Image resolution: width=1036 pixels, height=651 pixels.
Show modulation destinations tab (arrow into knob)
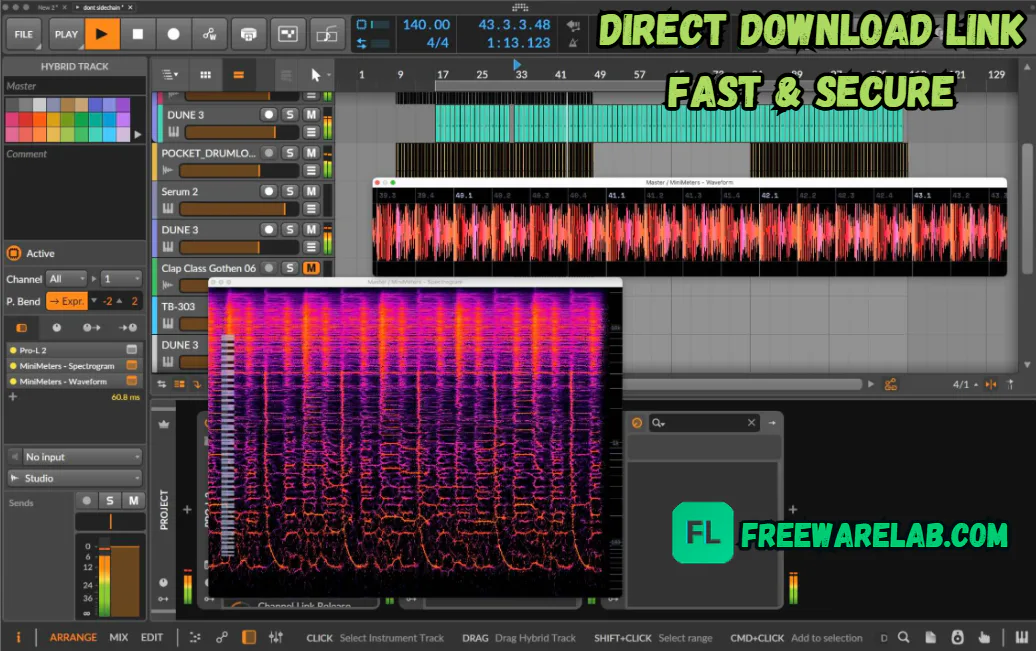pos(128,328)
